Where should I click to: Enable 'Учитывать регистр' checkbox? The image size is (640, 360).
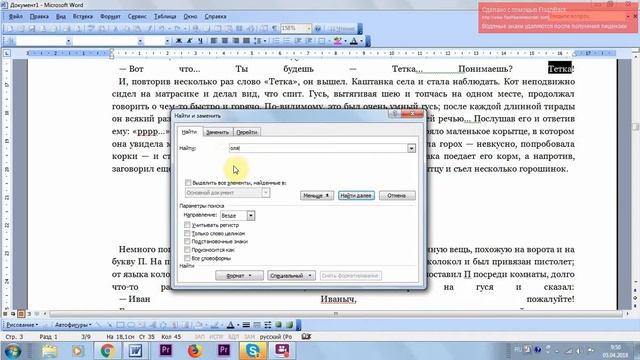(x=187, y=225)
